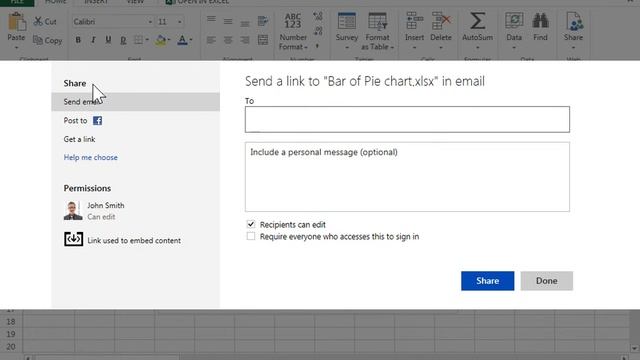Image resolution: width=640 pixels, height=360 pixels.
Task: Click the vertical scrollbar down arrow
Action: click(x=634, y=349)
